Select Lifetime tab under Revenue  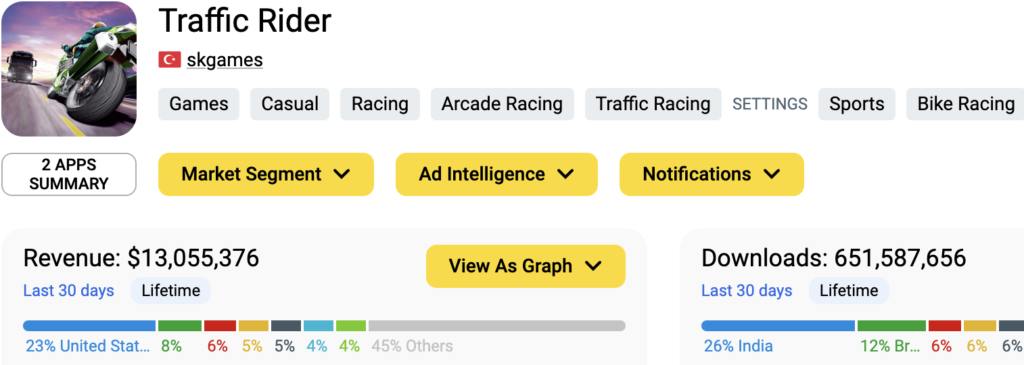[170, 291]
